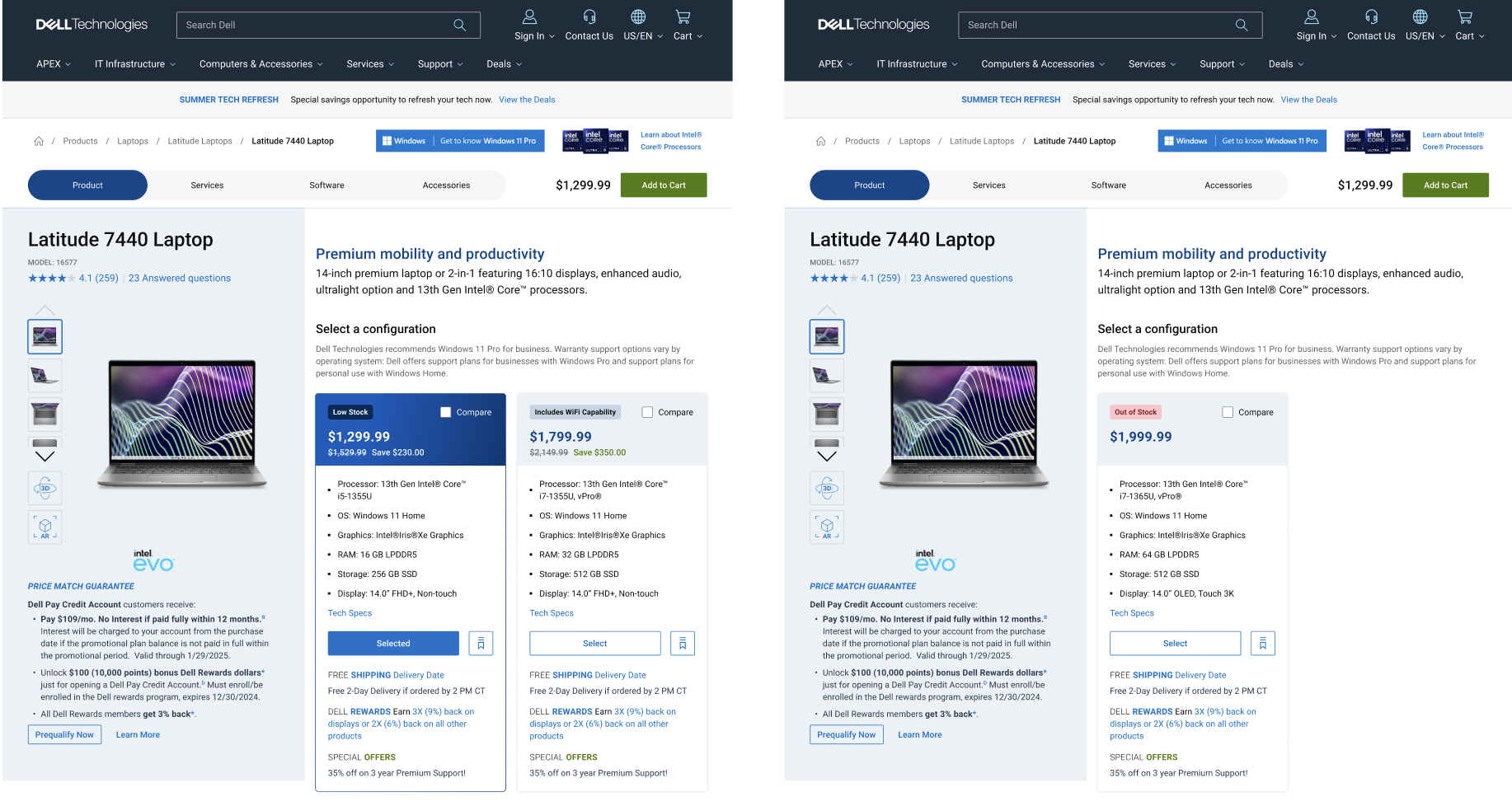
Task: Open View the Deals link, left page
Action: point(527,100)
